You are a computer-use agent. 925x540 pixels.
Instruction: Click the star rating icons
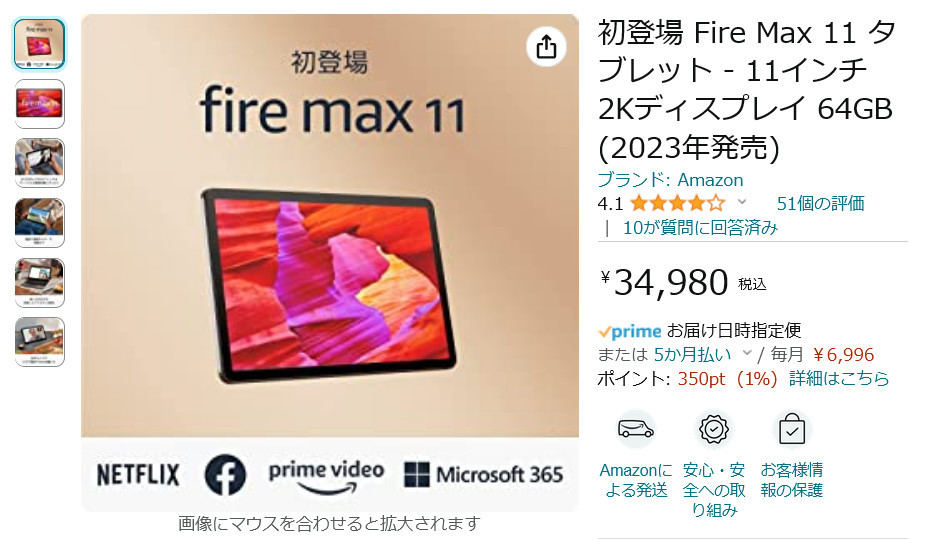(678, 204)
